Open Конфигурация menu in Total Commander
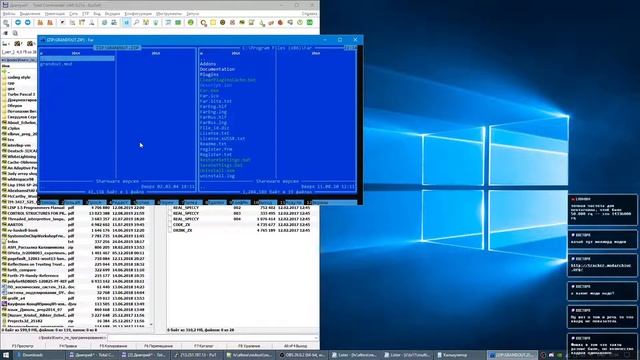The image size is (640, 360). click(x=138, y=13)
